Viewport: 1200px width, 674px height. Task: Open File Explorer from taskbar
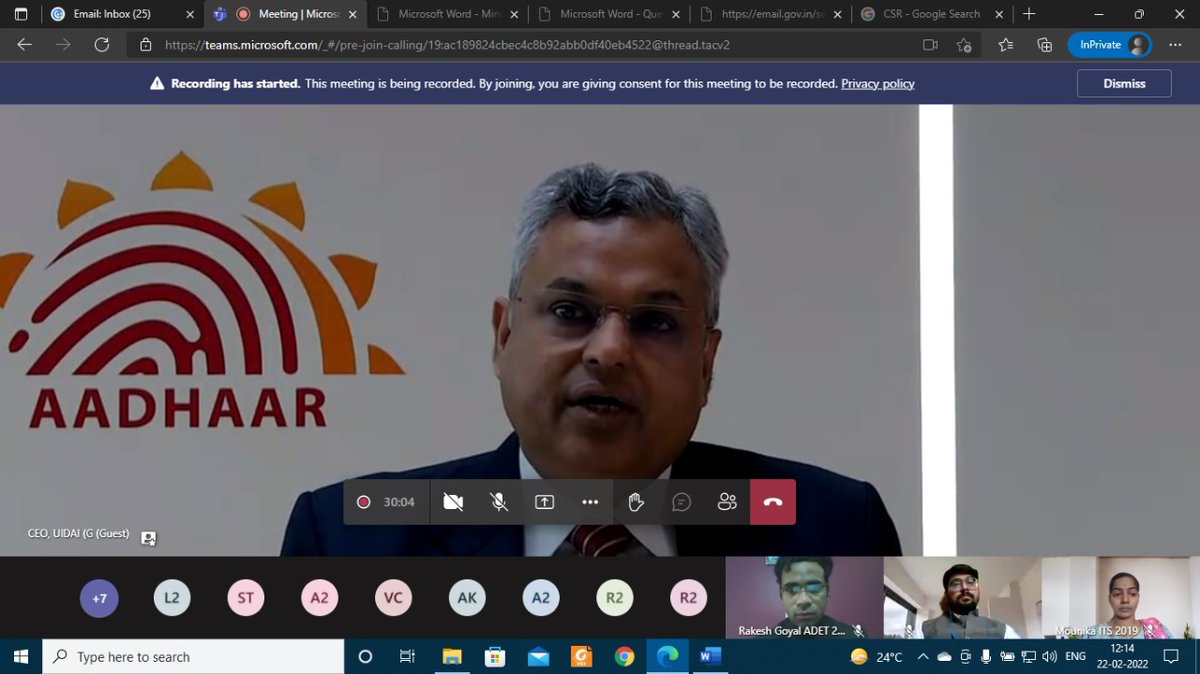pyautogui.click(x=452, y=657)
